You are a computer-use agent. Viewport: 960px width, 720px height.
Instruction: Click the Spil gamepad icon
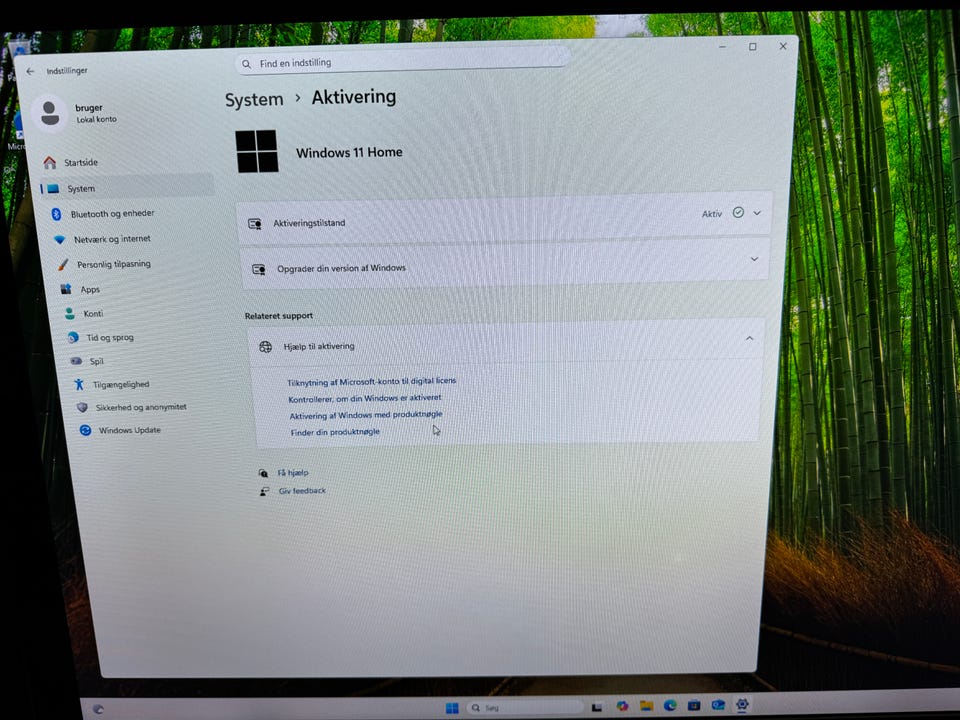(x=77, y=361)
